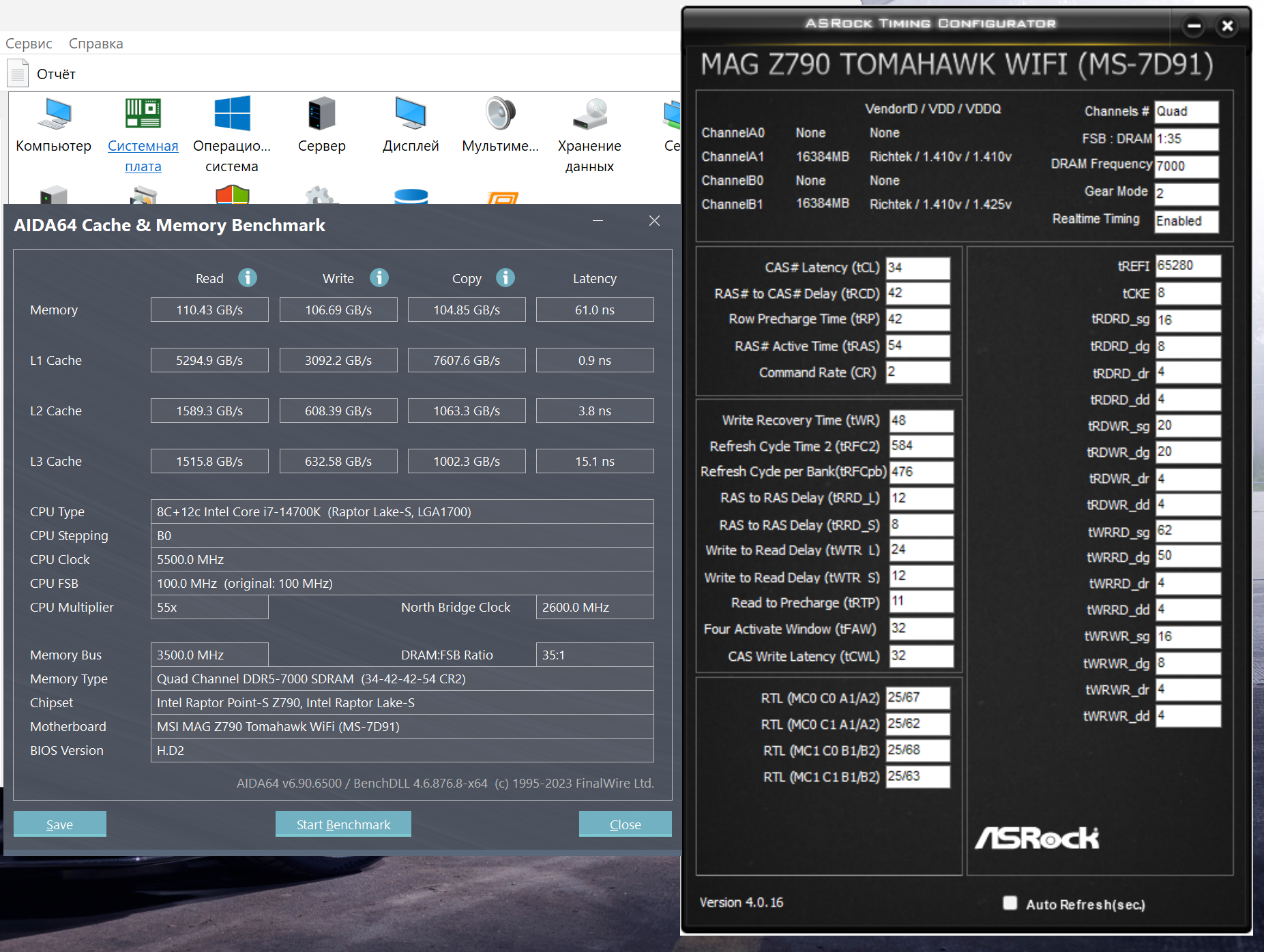Click the Write to Read Delay (tWTR_L) field
Viewport: 1264px width, 952px height.
pyautogui.click(x=922, y=550)
